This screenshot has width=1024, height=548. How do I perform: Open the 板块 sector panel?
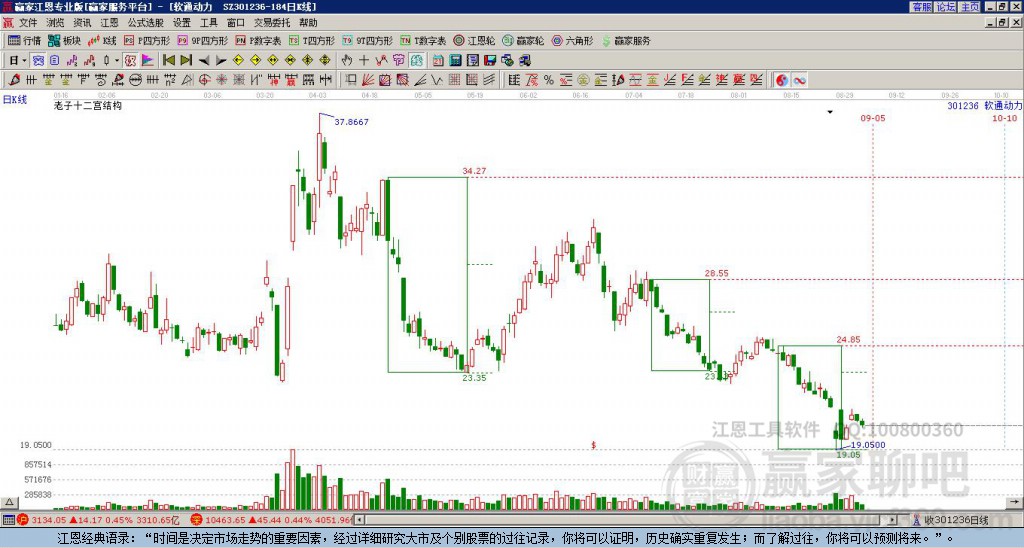65,41
